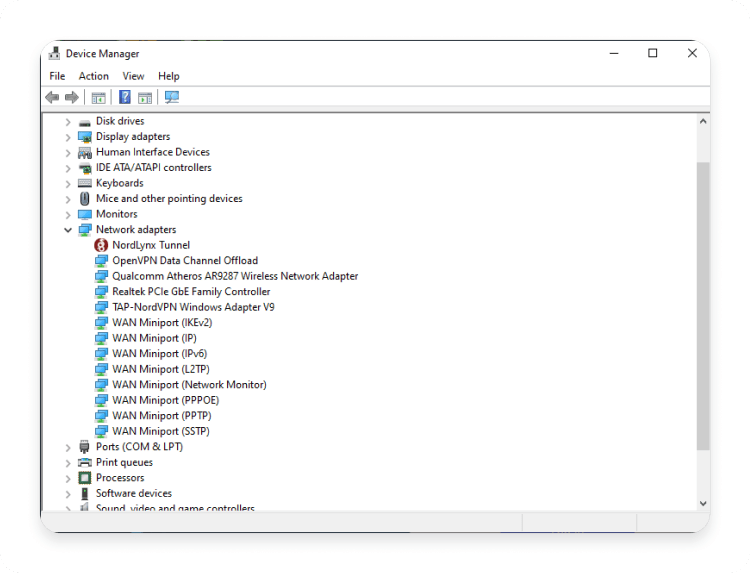This screenshot has height=573, width=750.
Task: Open the File menu
Action: [x=57, y=76]
